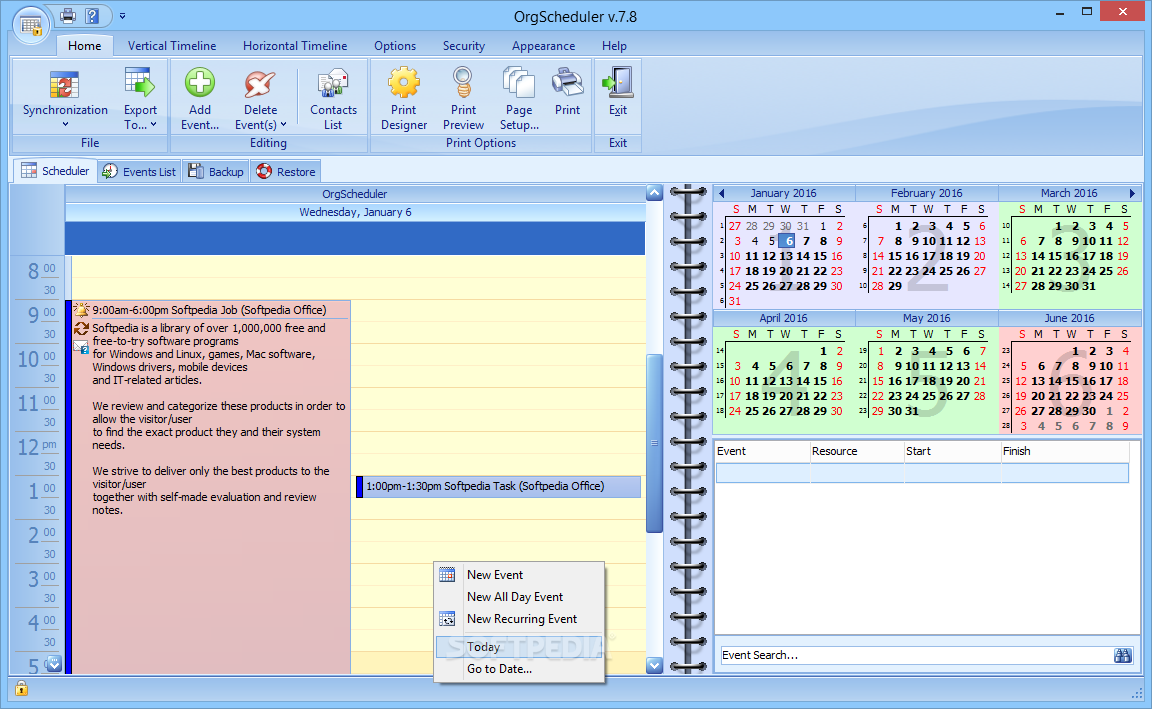Click the April 2016 month header

point(783,318)
